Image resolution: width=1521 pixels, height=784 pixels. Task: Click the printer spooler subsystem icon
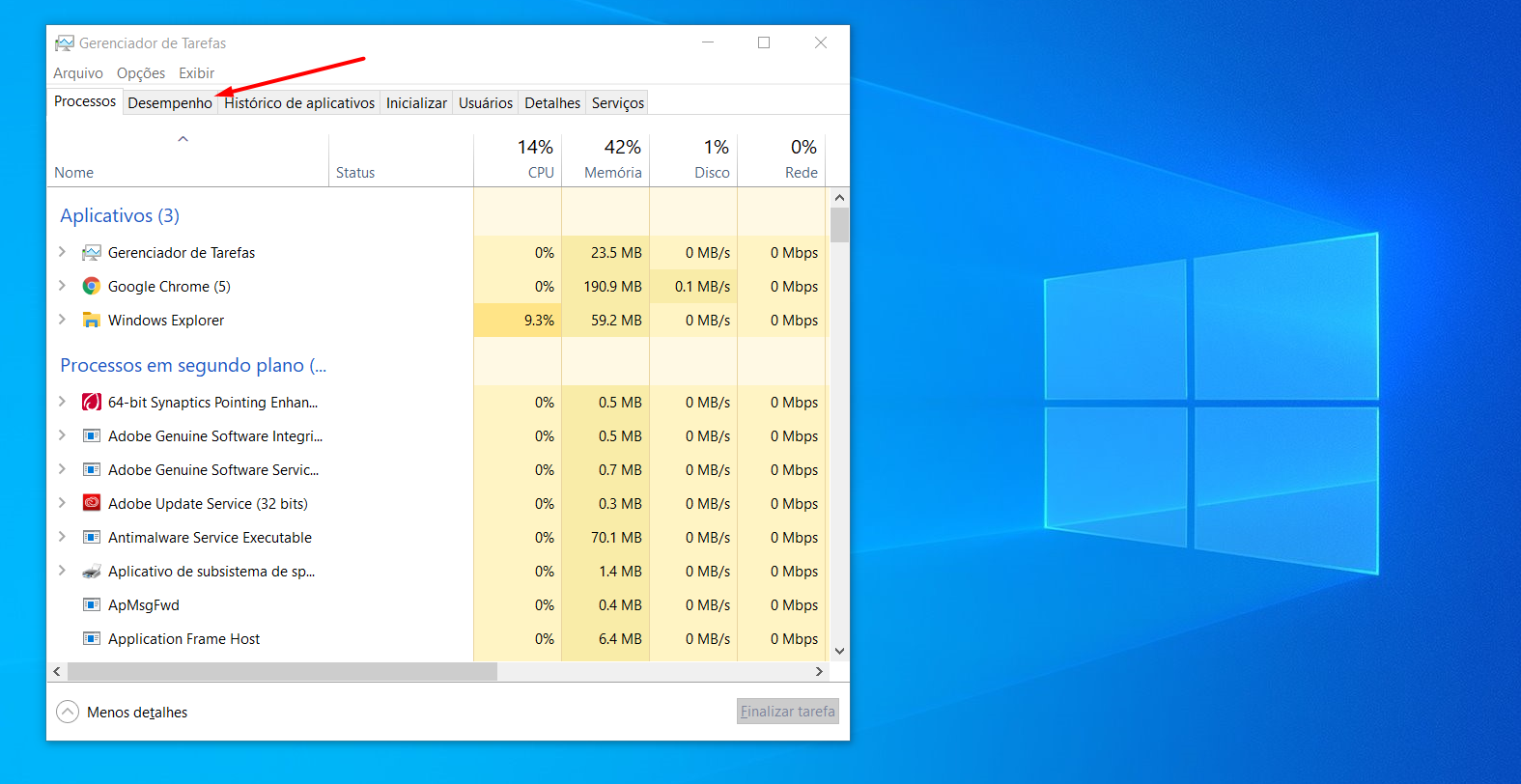(92, 572)
